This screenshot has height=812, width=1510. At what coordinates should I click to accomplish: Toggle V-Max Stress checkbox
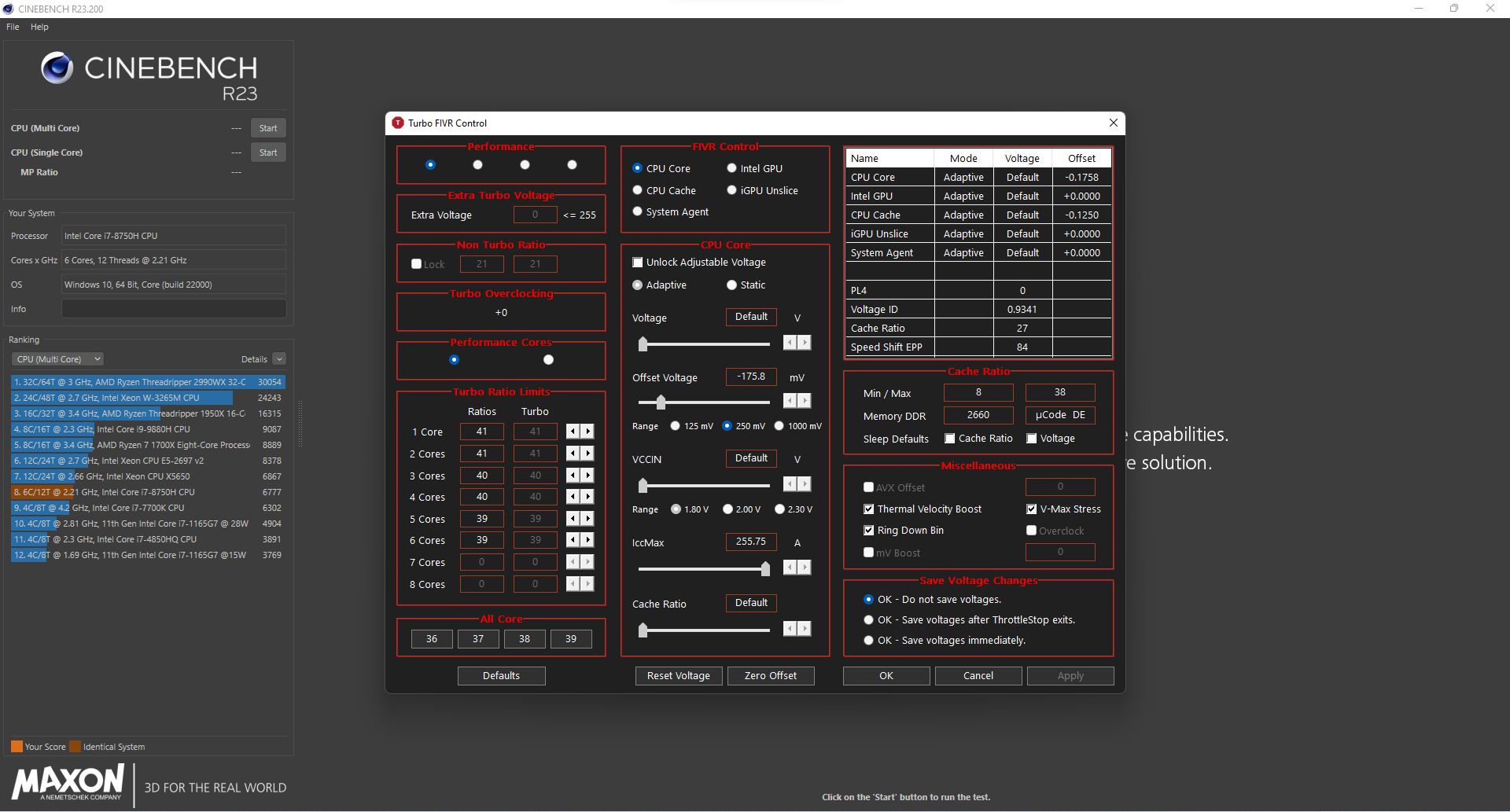(1032, 509)
